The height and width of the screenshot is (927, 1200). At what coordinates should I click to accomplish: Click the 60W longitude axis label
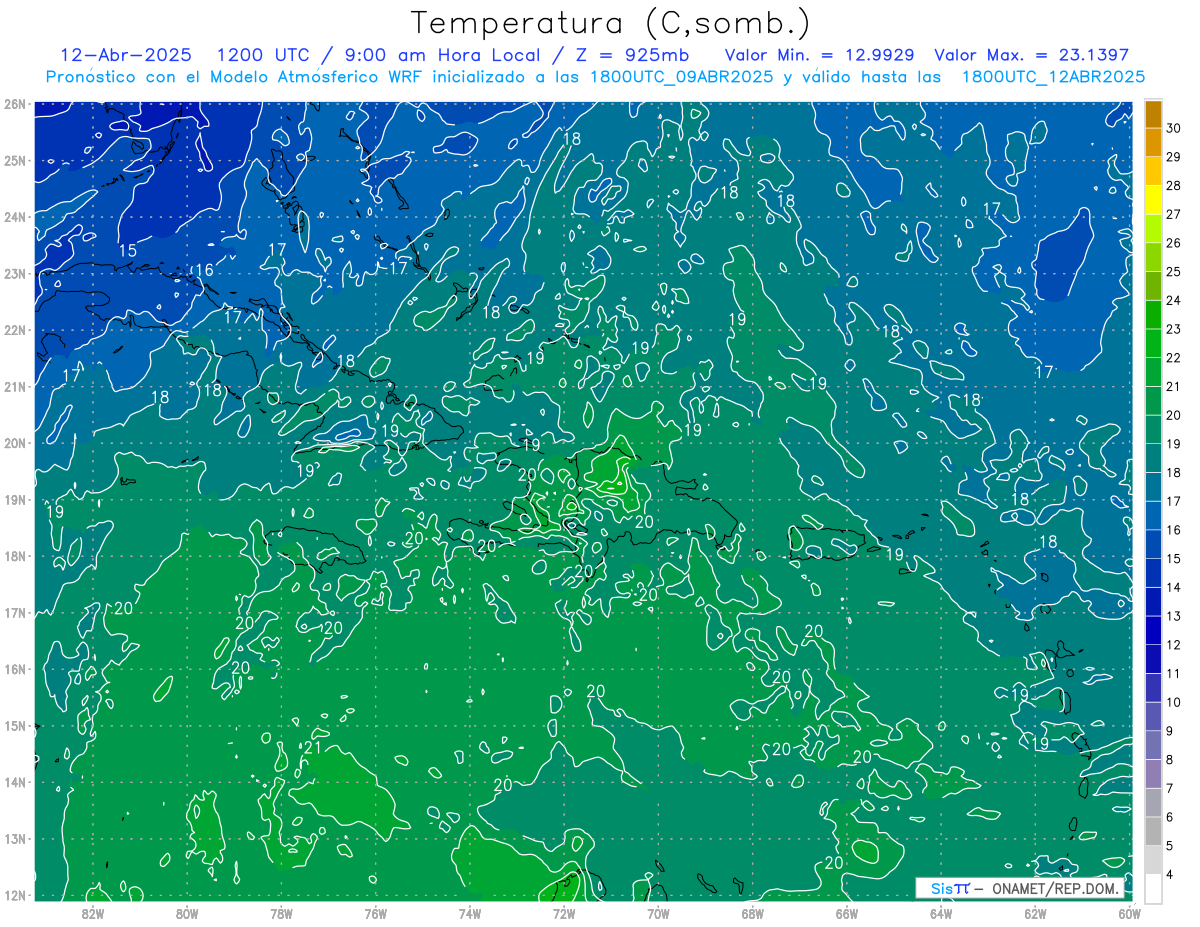point(1130,913)
